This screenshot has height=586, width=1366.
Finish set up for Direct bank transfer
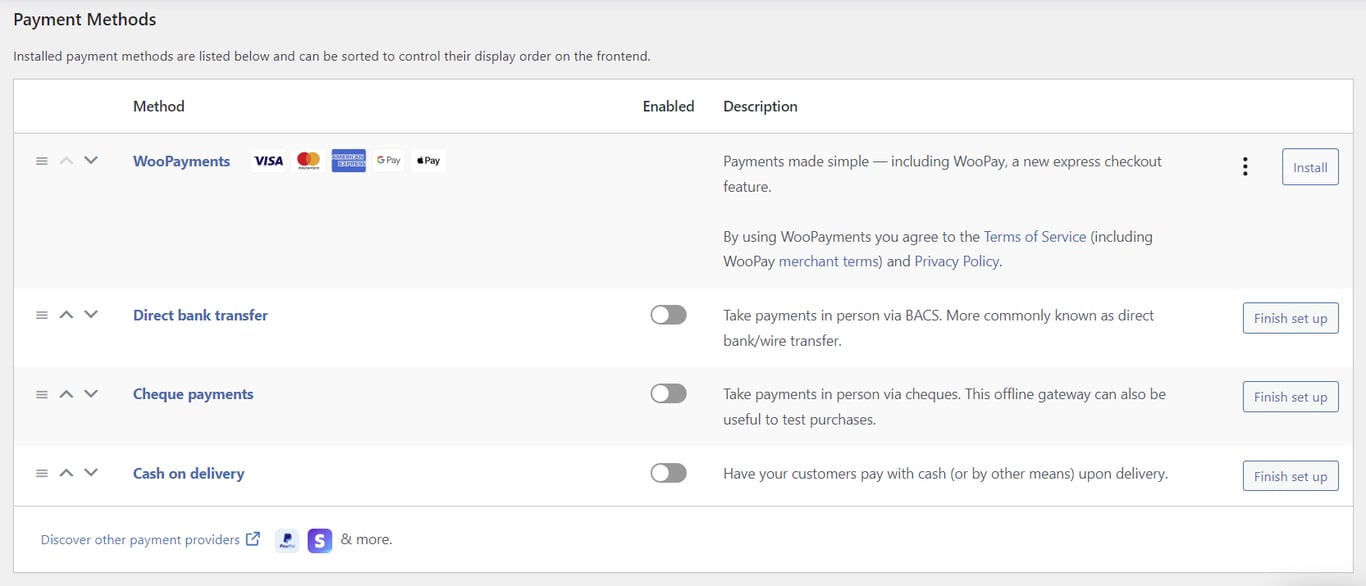(1290, 318)
